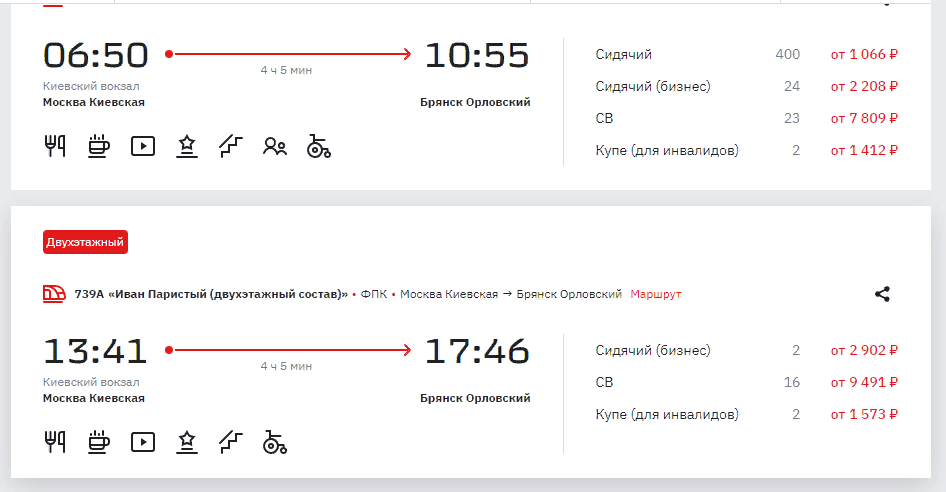
Task: Click the train name «Иван Паристый» title
Action: (211, 294)
